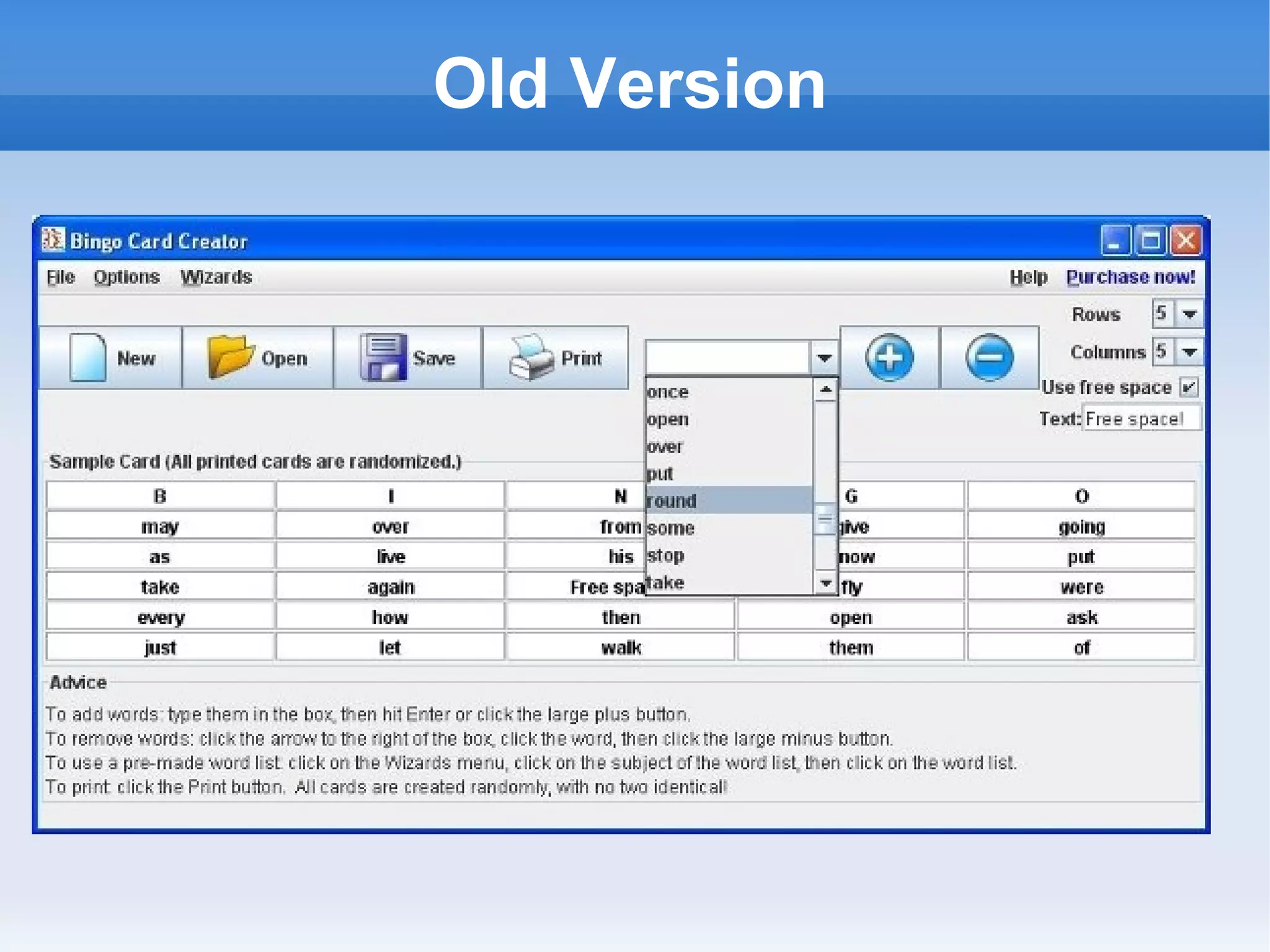Click the Bingo Card Creator title bar icon
Screen dimensions: 1270x952
point(53,239)
